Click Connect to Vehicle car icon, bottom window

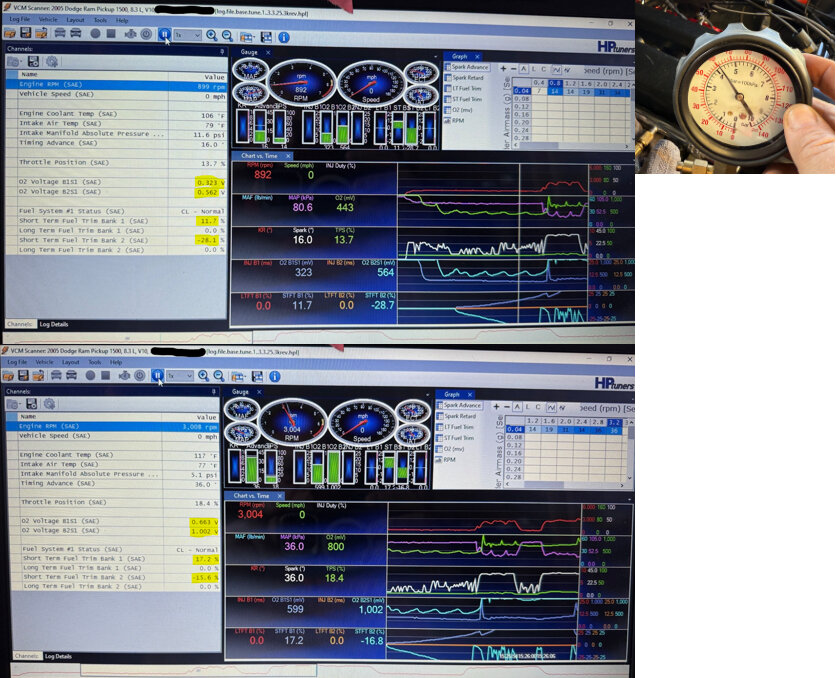click(x=56, y=375)
